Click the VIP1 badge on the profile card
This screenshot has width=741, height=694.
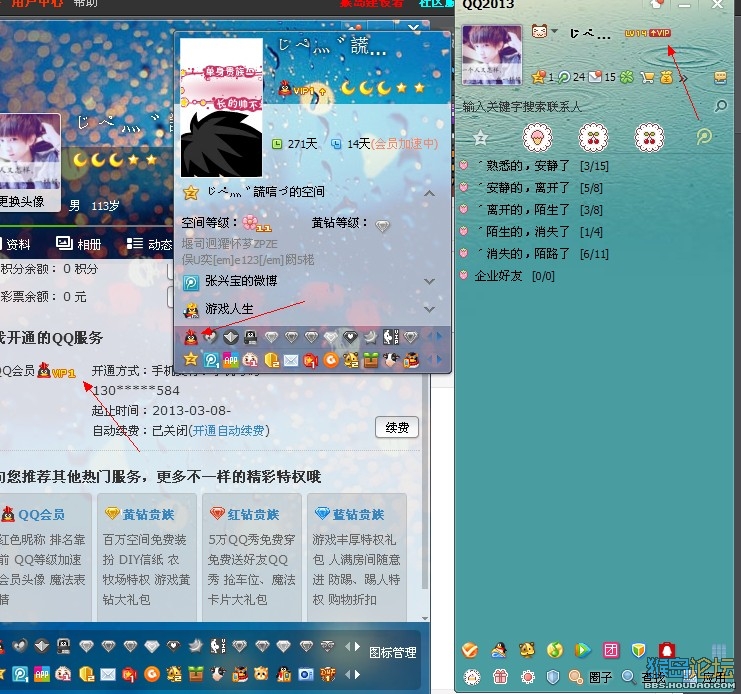[302, 89]
